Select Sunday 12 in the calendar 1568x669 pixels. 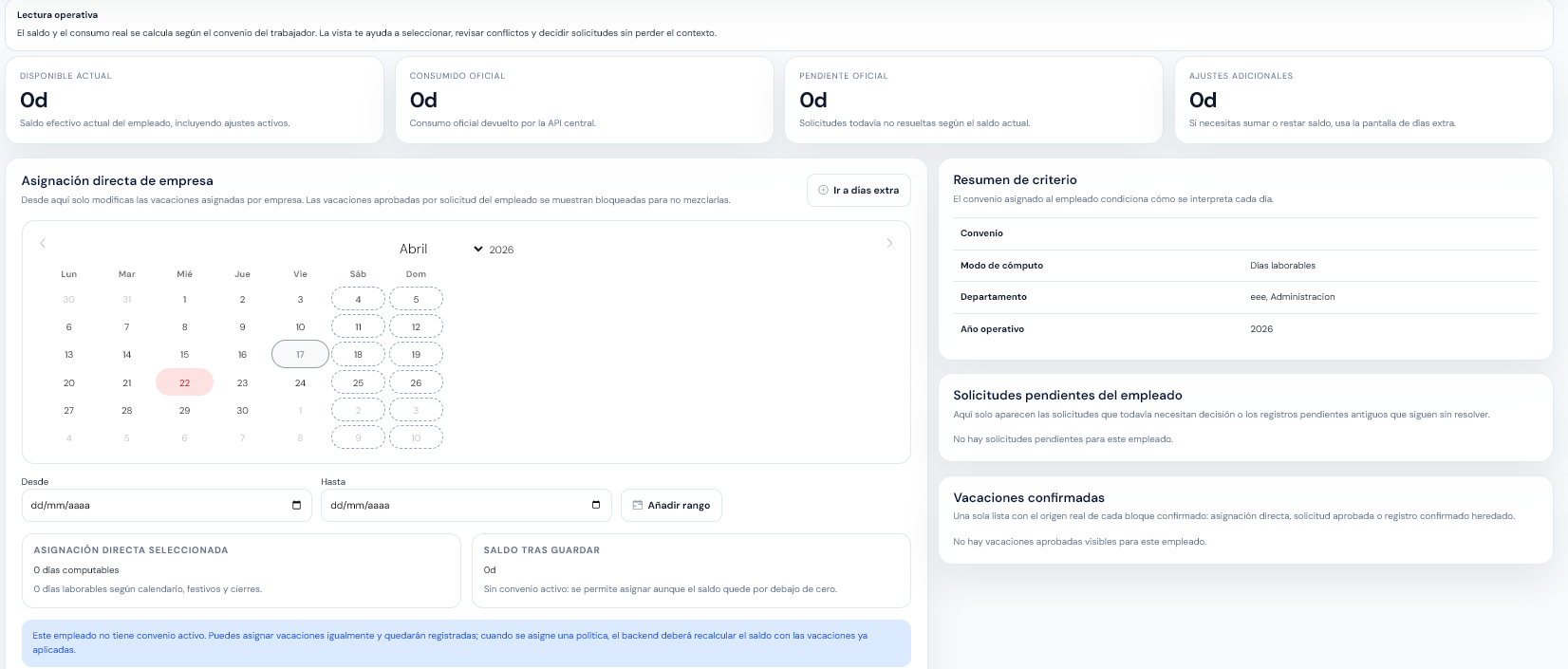tap(416, 327)
